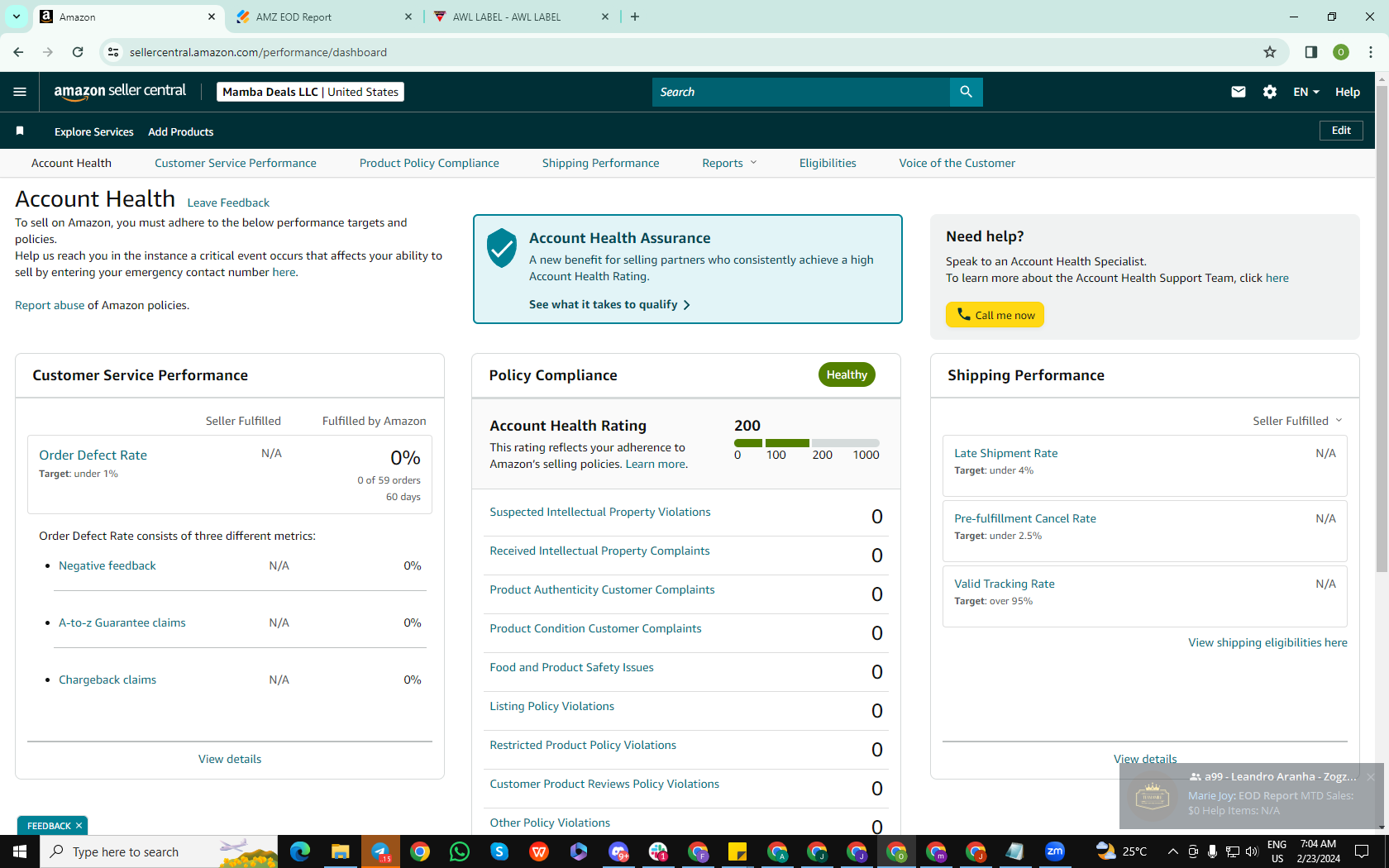This screenshot has width=1389, height=868.
Task: Open Microsoft Edge from taskbar
Action: (x=300, y=851)
